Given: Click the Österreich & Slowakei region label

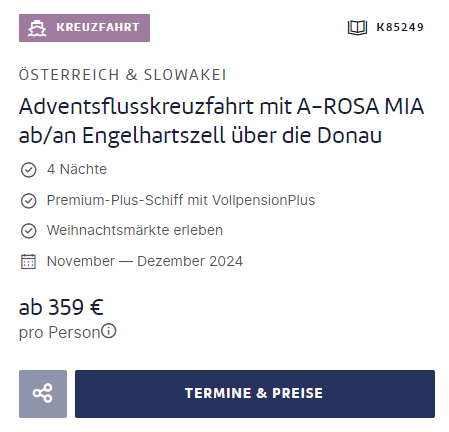Looking at the screenshot, I should (x=123, y=75).
